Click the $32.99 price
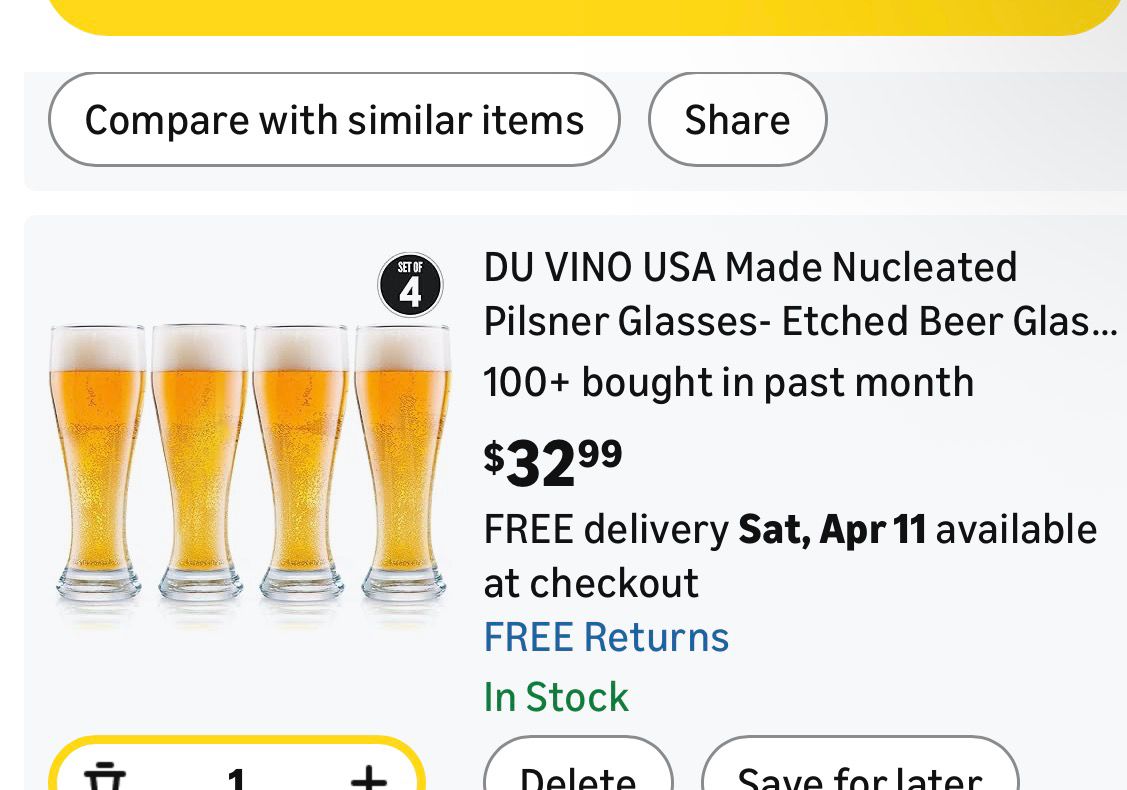This screenshot has height=790, width=1127. (x=553, y=462)
